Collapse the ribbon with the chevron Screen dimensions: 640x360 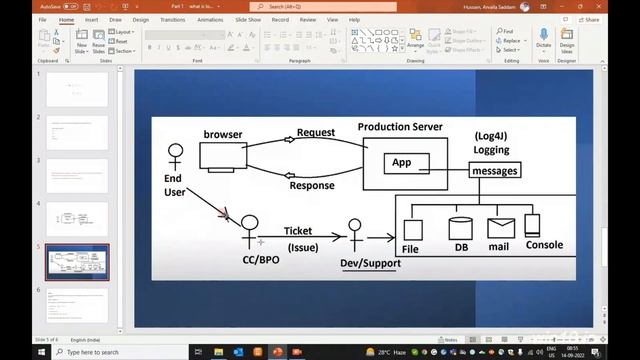pos(602,61)
